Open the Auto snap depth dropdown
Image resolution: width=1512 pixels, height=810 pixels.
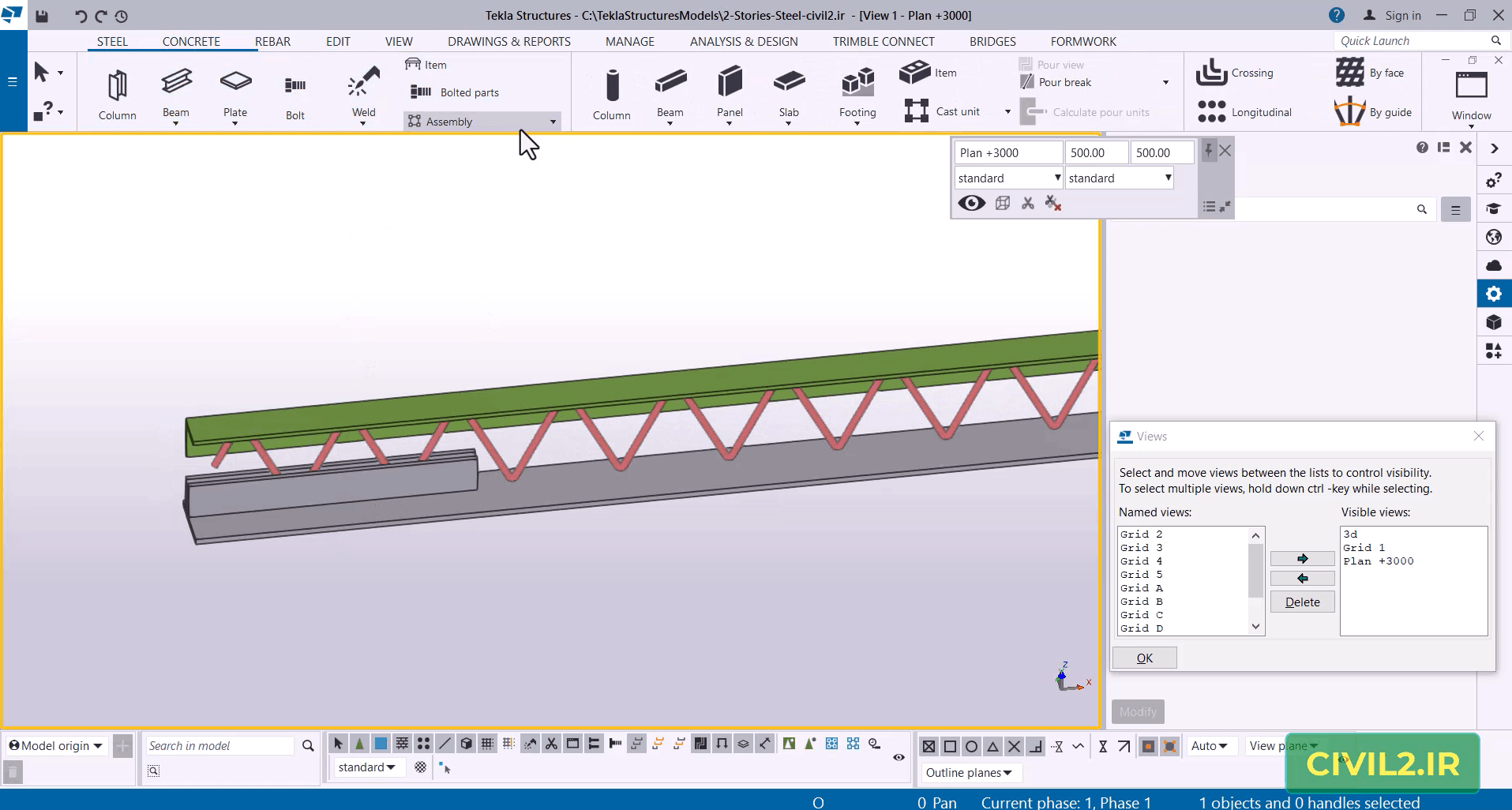pos(1210,745)
